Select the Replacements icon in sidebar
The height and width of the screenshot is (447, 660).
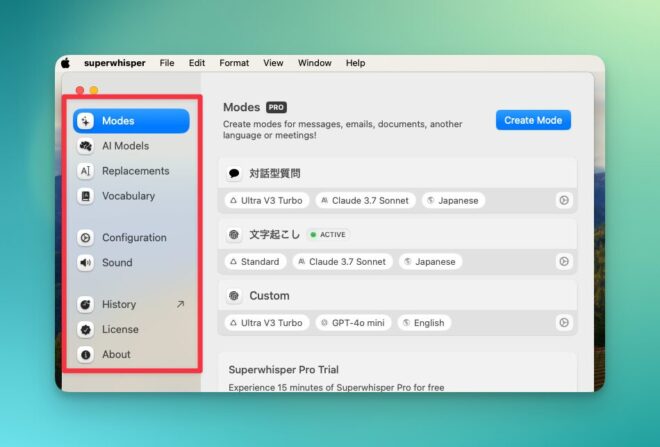(86, 171)
